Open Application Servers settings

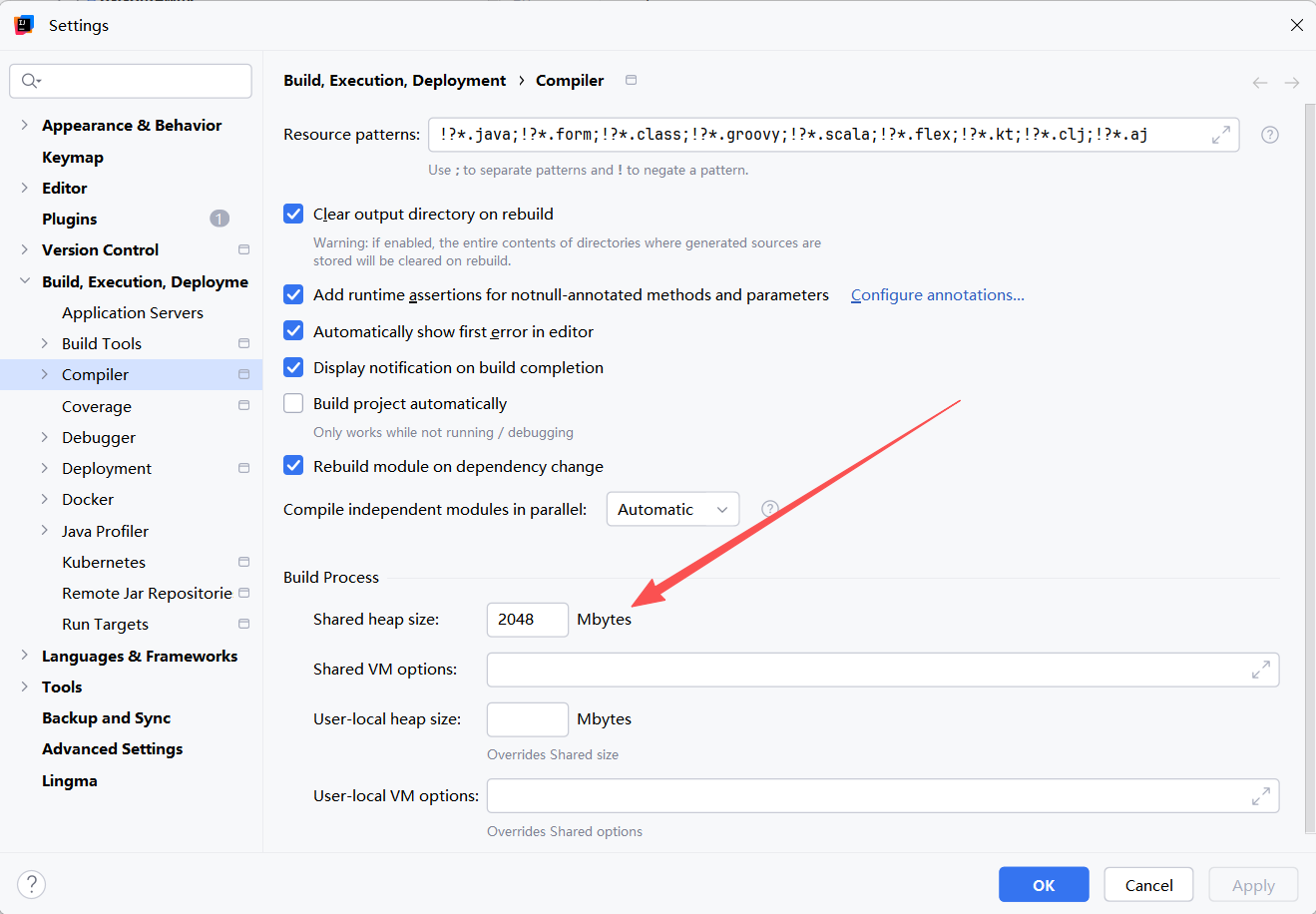tap(133, 312)
